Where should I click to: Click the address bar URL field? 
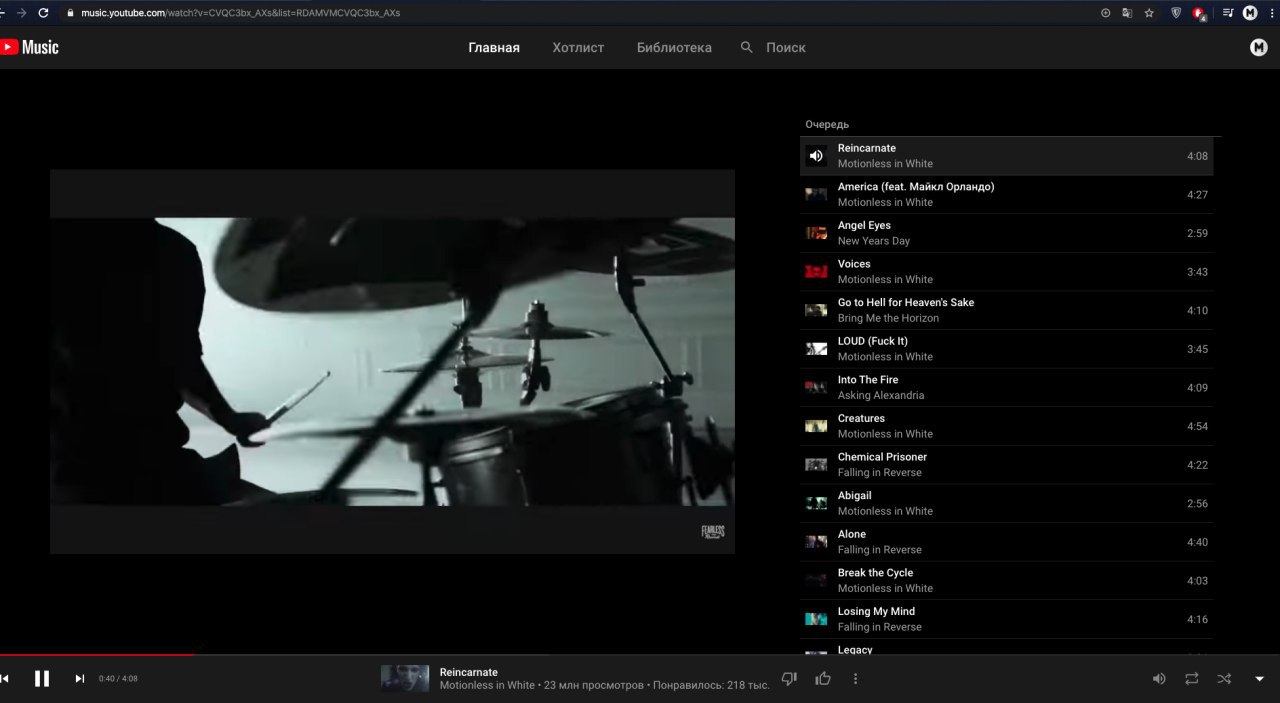click(x=580, y=13)
